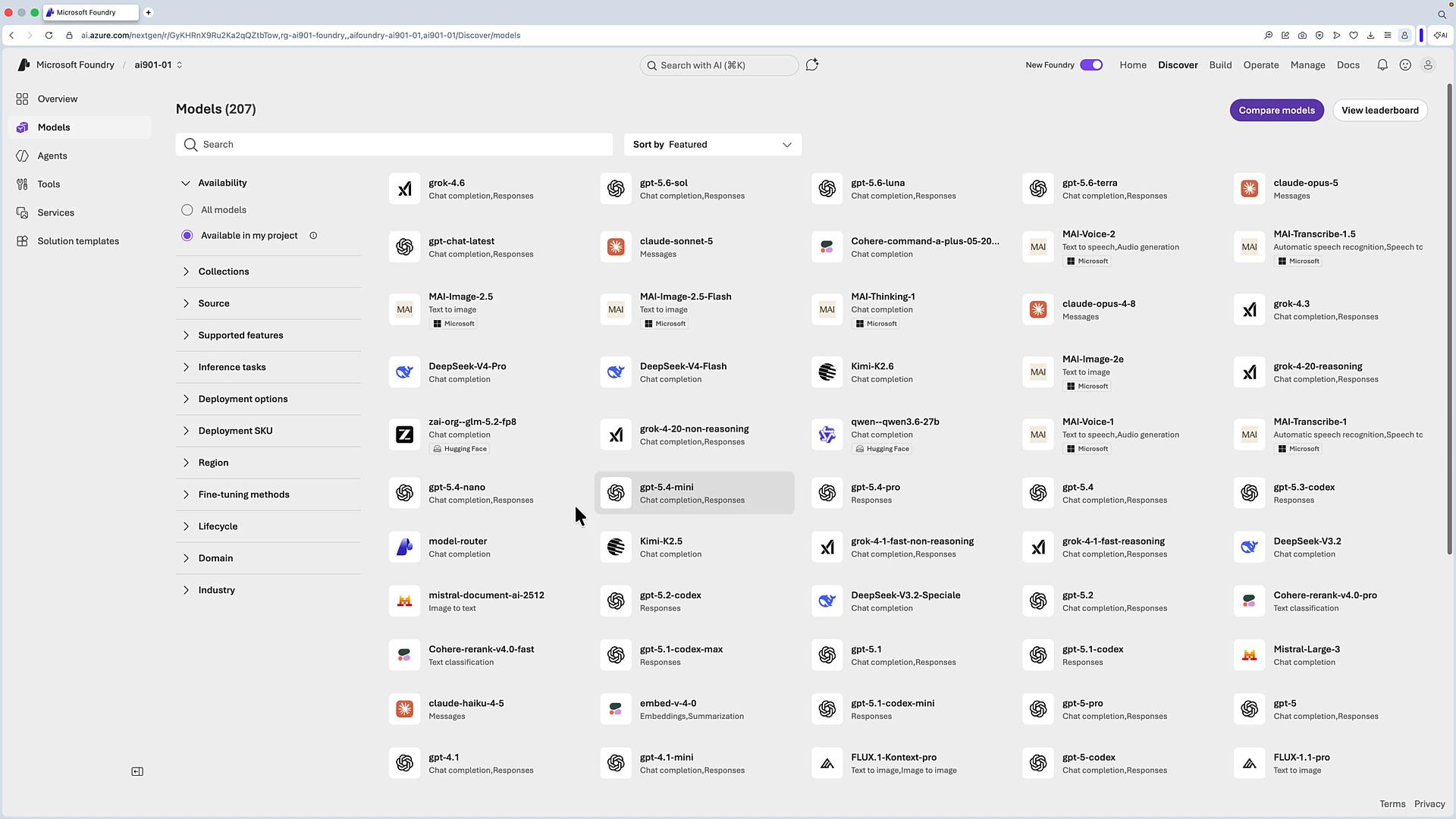1456x819 pixels.
Task: Open the user account profile icon
Action: tap(1428, 65)
